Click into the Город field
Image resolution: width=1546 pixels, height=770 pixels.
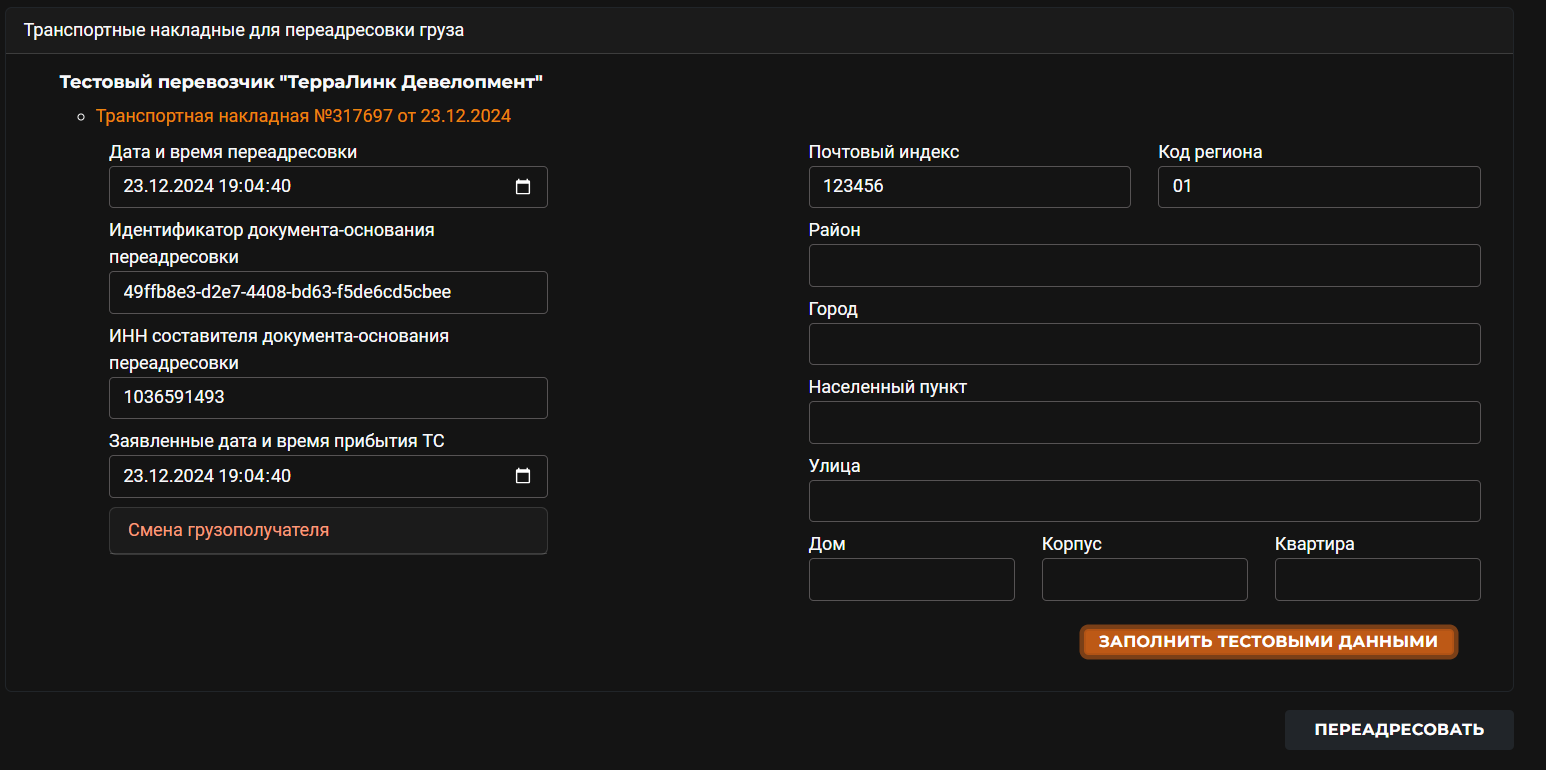pyautogui.click(x=1144, y=344)
